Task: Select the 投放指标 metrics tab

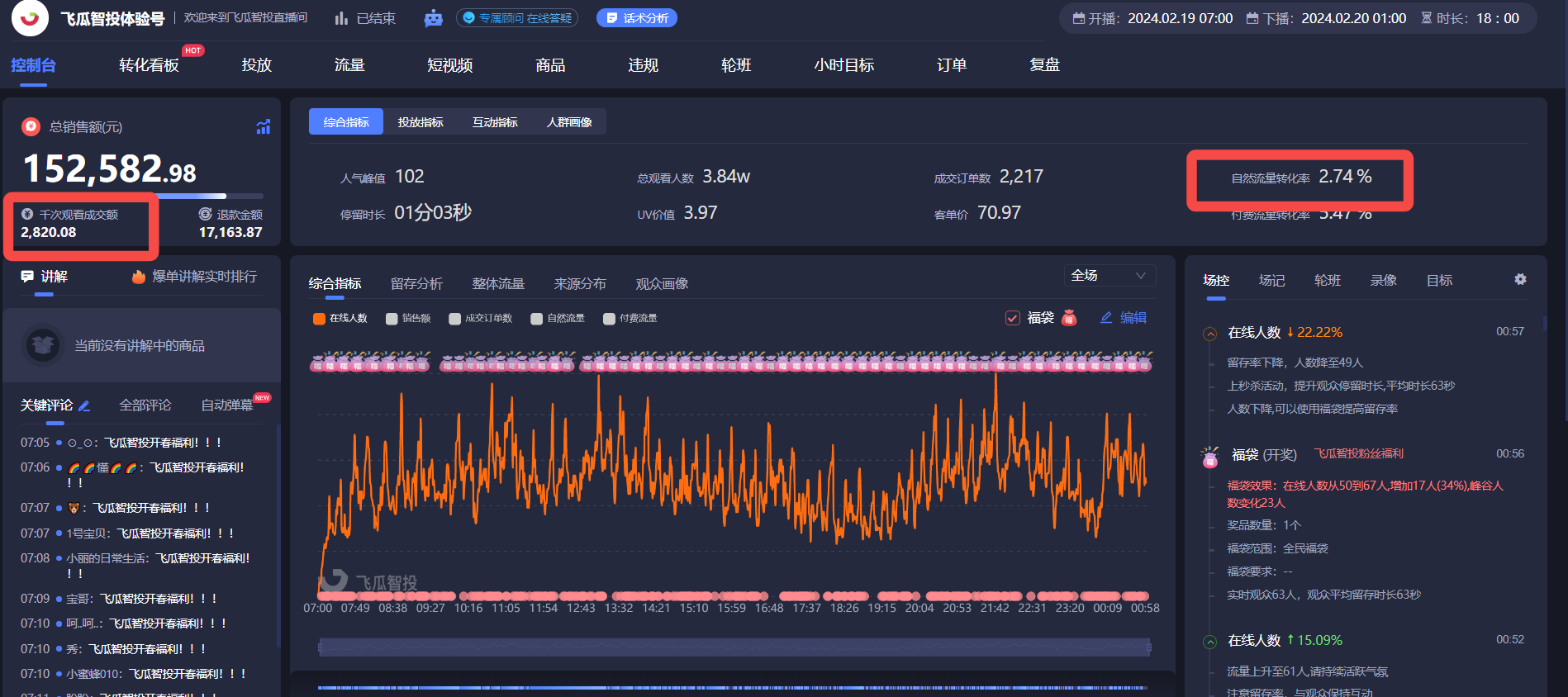Action: click(x=421, y=122)
